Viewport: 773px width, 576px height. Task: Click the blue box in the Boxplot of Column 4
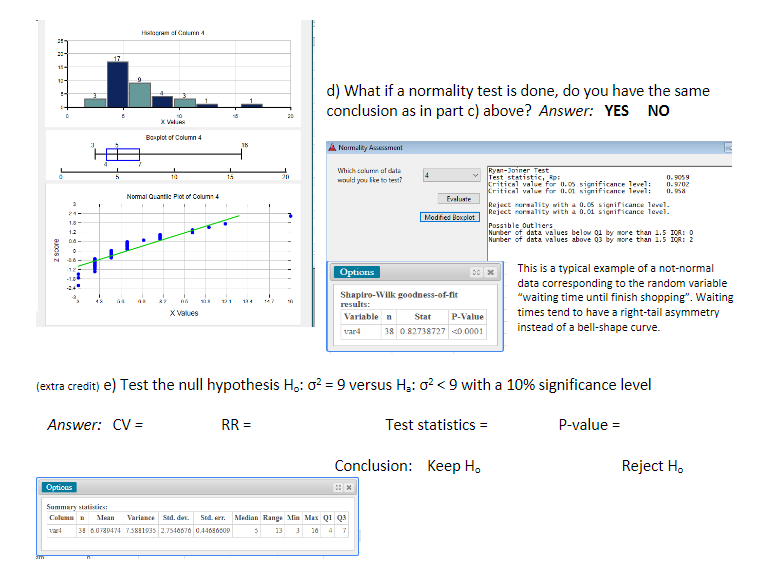(x=123, y=154)
